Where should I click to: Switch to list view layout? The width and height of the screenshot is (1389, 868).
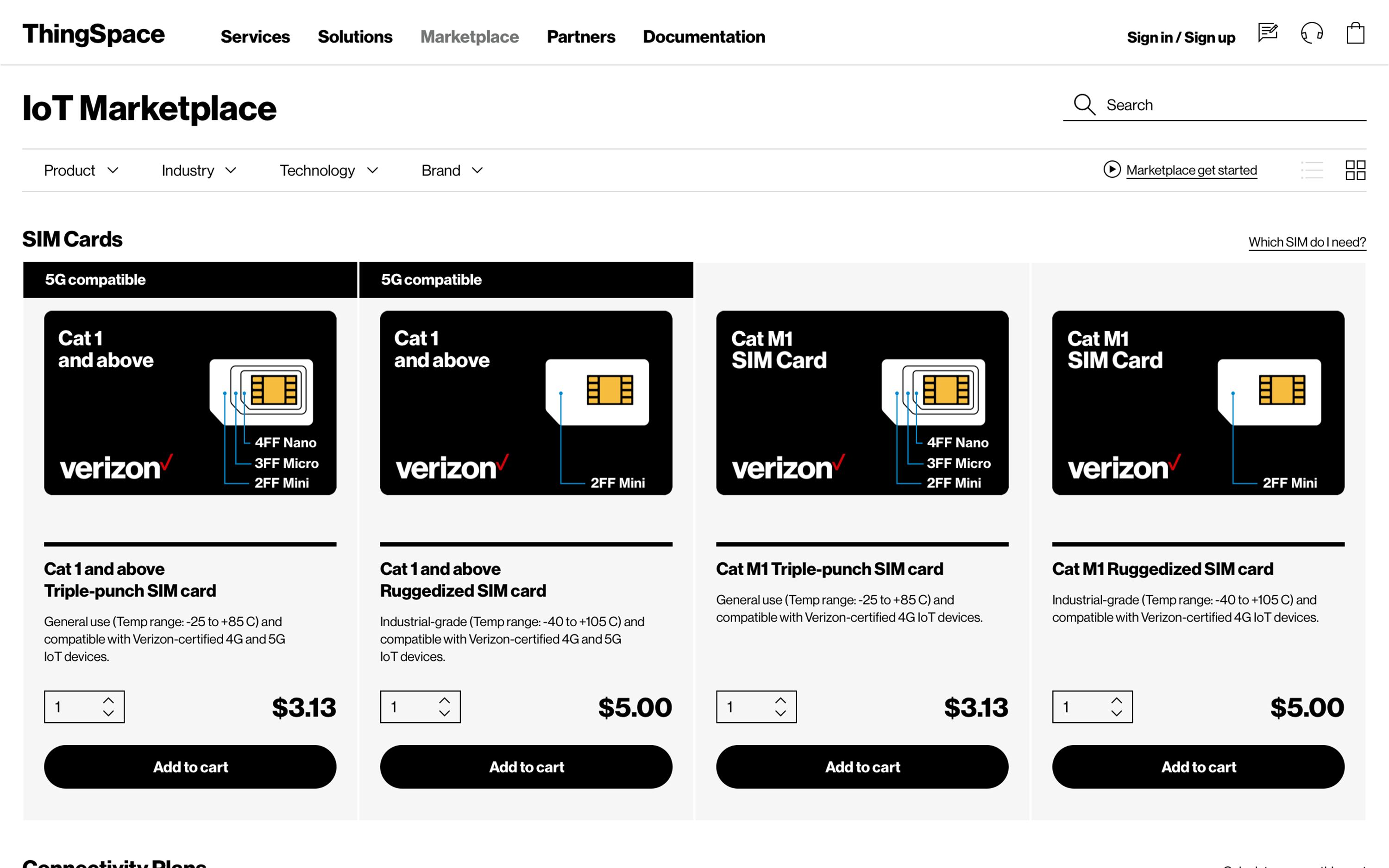coord(1312,170)
